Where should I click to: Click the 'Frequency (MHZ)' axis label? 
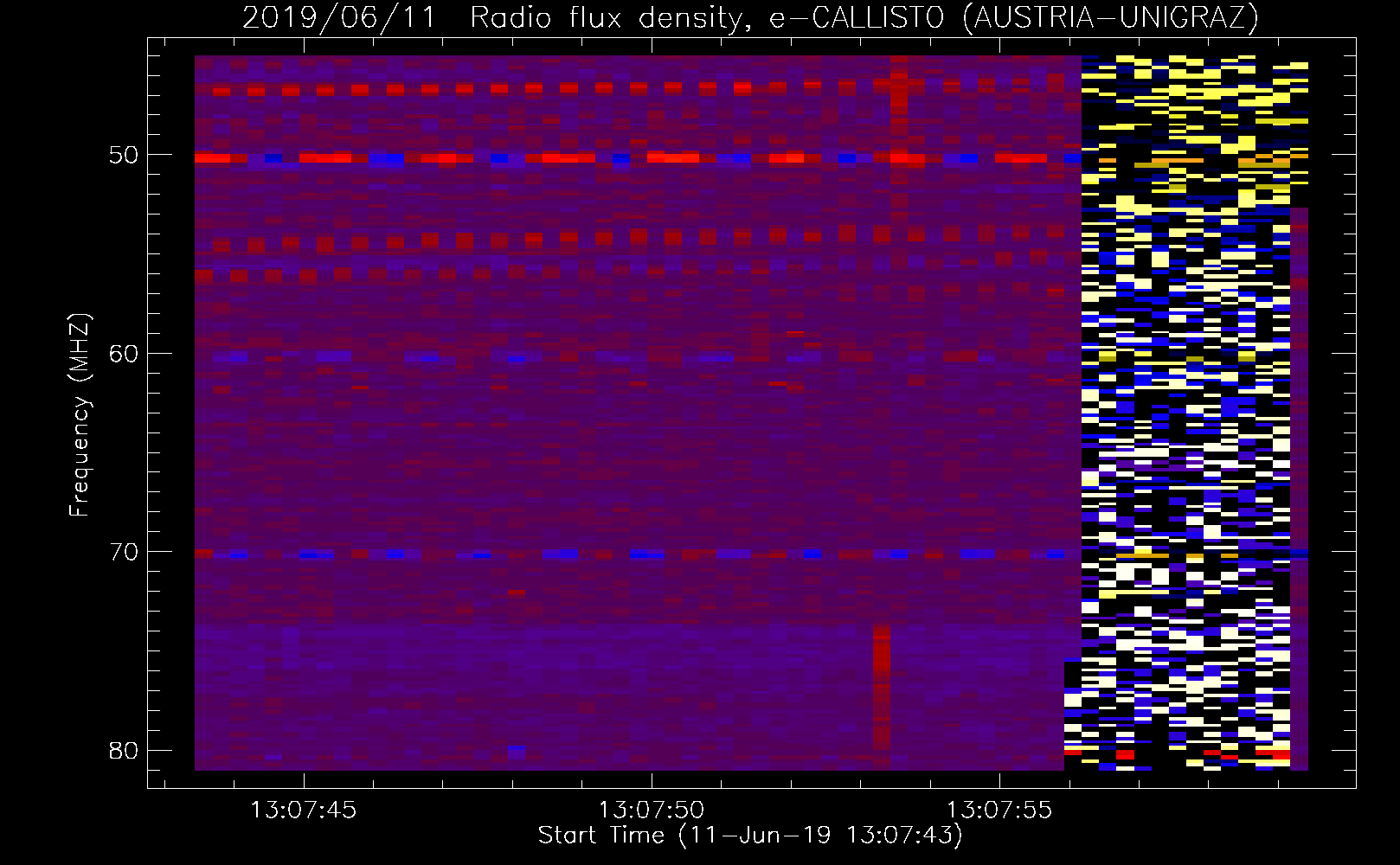(x=80, y=415)
